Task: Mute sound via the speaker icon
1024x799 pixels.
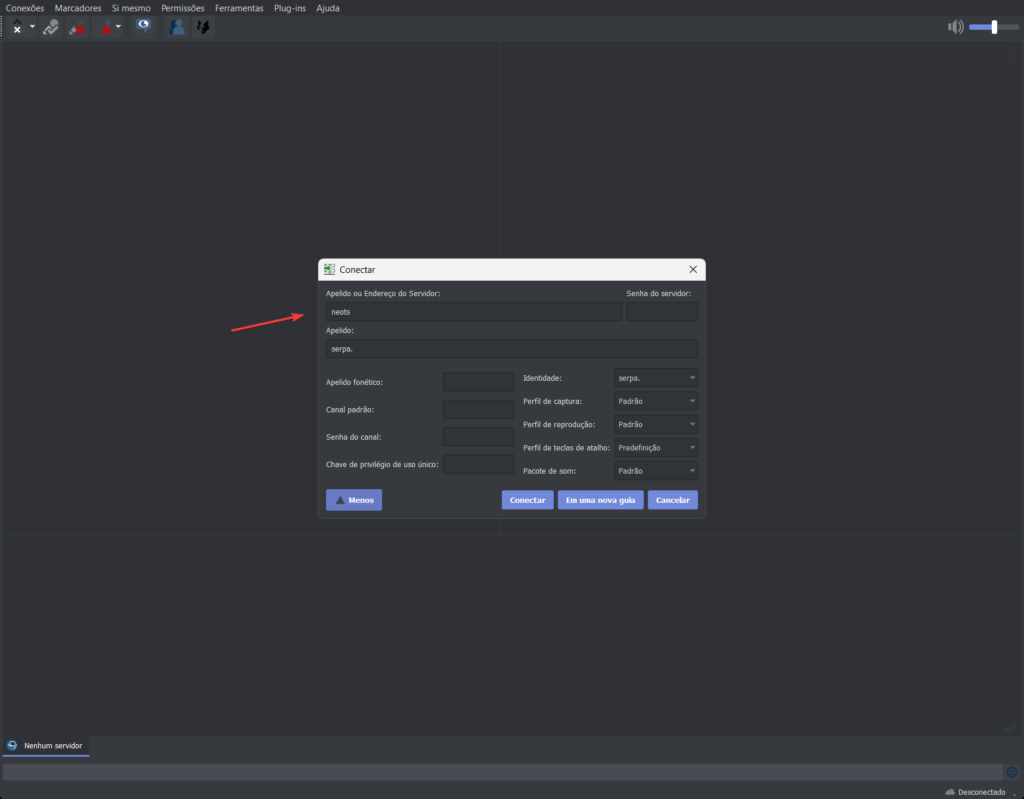Action: [955, 27]
